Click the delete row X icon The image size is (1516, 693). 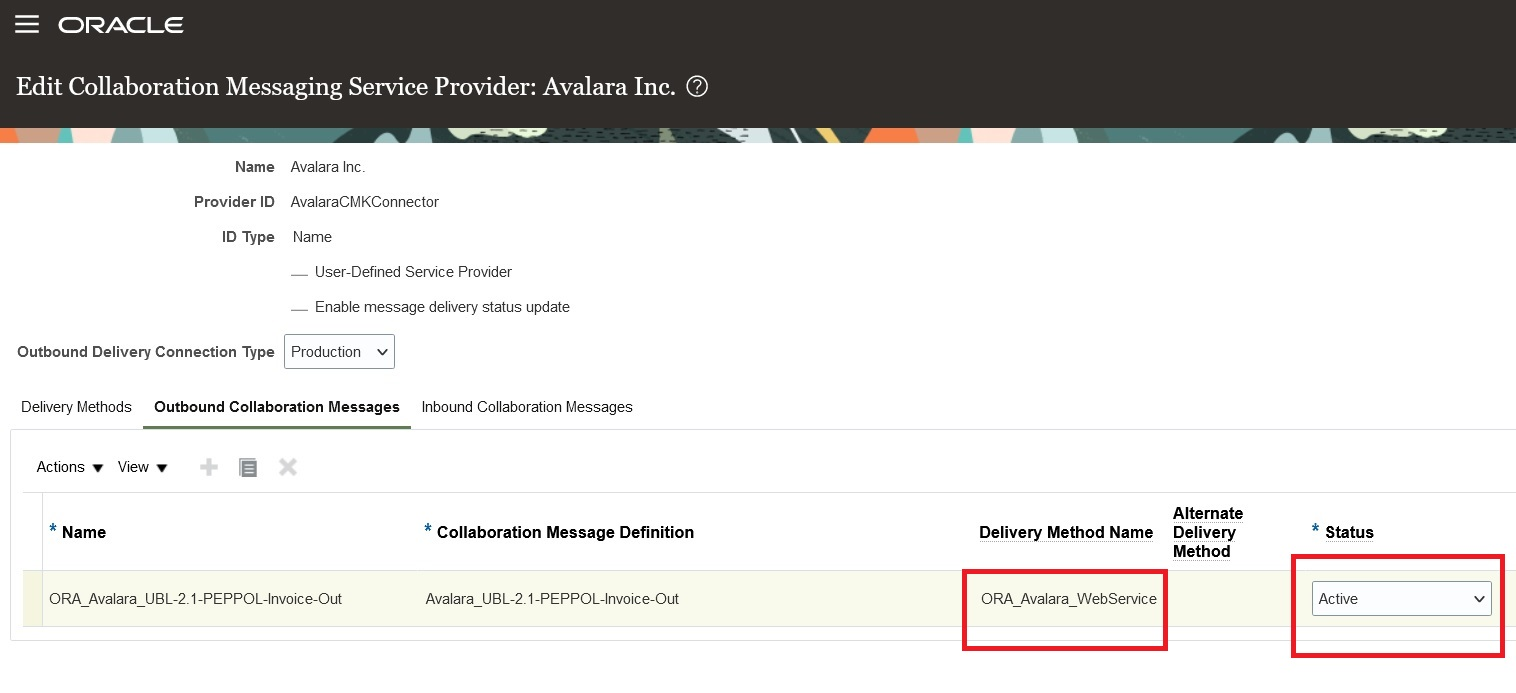point(288,467)
